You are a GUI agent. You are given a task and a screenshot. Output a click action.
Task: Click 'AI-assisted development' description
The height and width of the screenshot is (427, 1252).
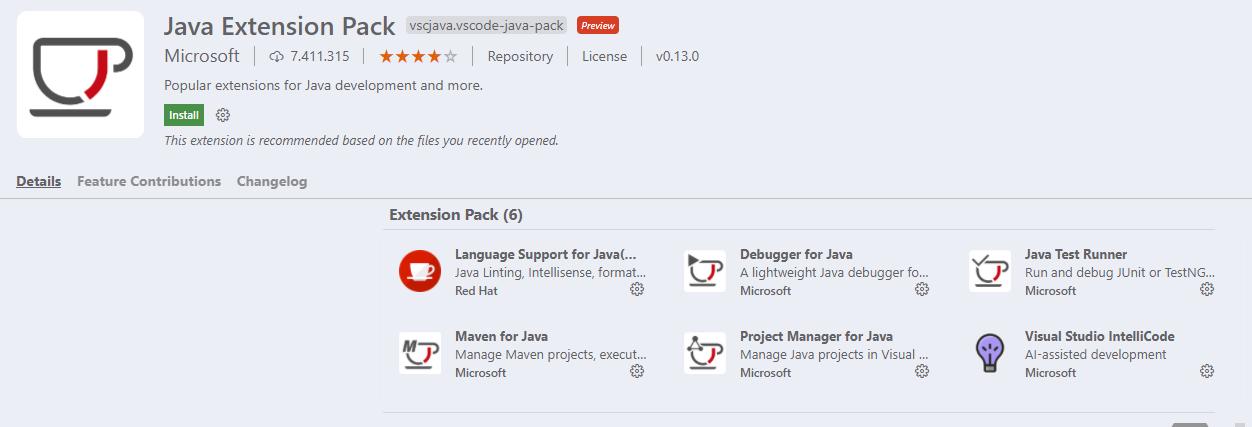pyautogui.click(x=1095, y=354)
